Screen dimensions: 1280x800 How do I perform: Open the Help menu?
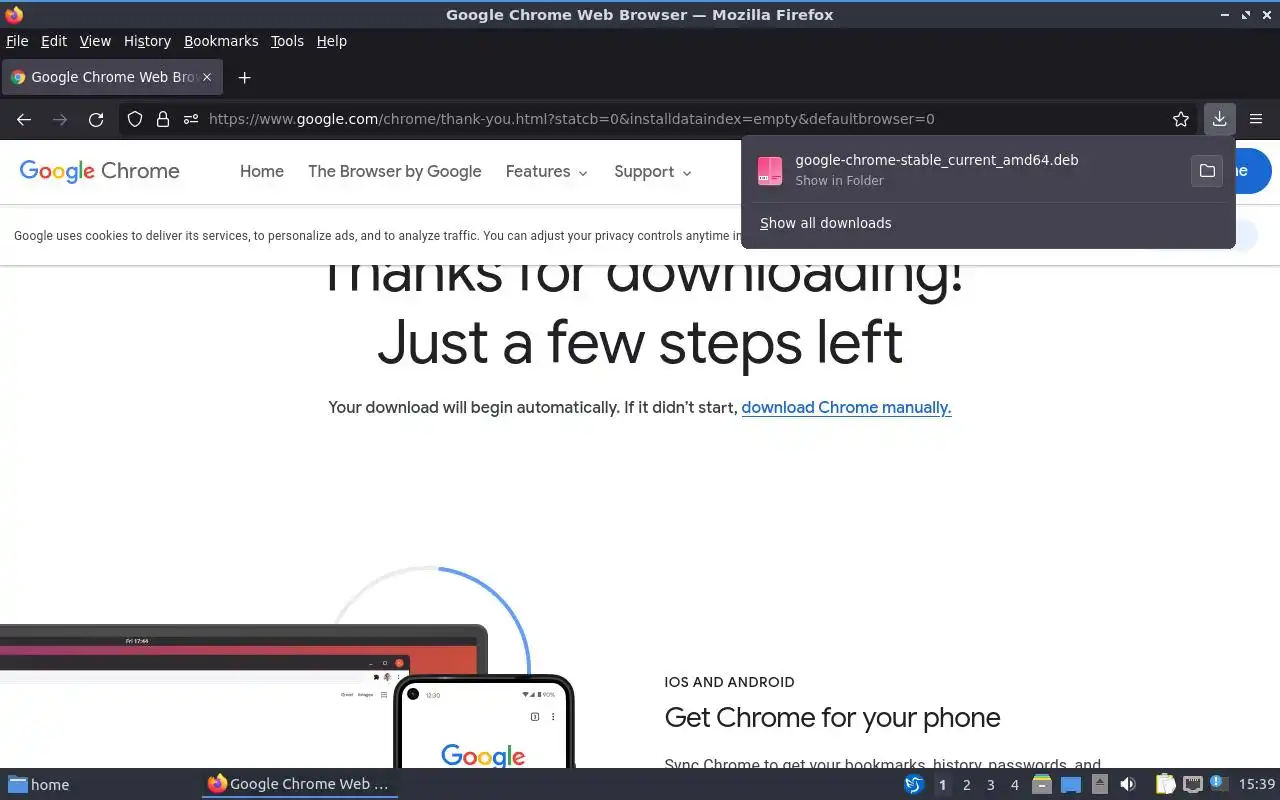coord(331,41)
